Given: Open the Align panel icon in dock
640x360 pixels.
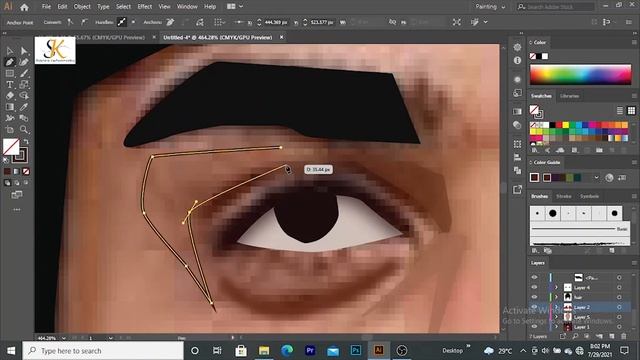Looking at the screenshot, I should coord(517,157).
